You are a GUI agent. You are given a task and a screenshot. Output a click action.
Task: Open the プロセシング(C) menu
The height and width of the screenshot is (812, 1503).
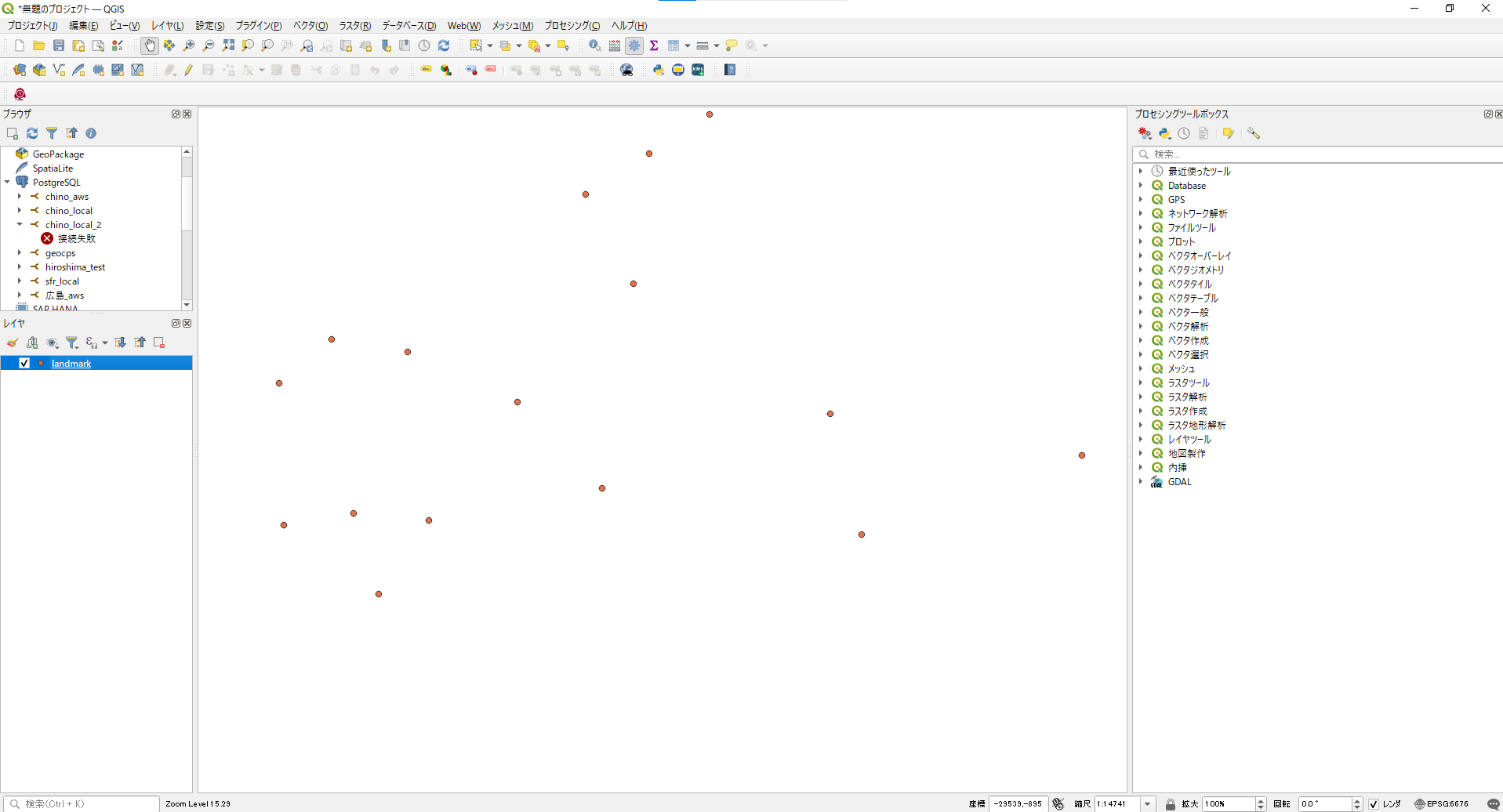click(x=572, y=26)
